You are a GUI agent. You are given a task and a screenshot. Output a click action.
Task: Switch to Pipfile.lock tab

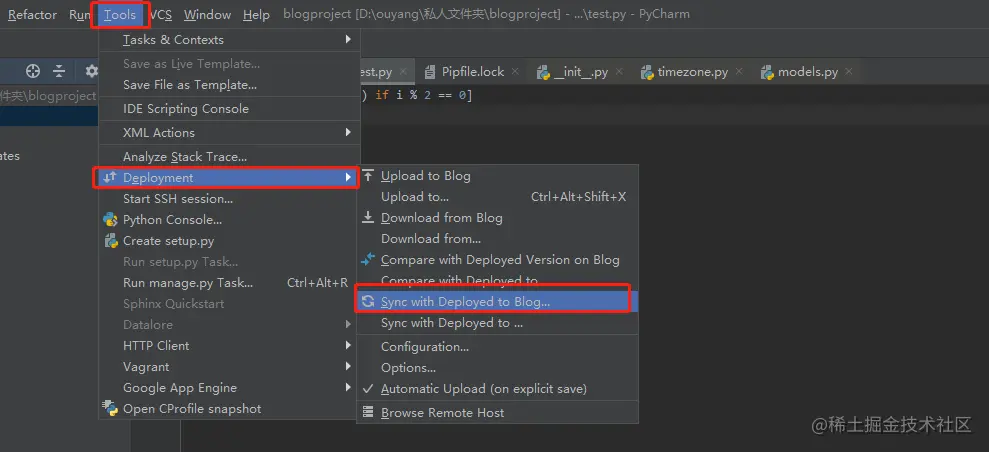tap(472, 72)
